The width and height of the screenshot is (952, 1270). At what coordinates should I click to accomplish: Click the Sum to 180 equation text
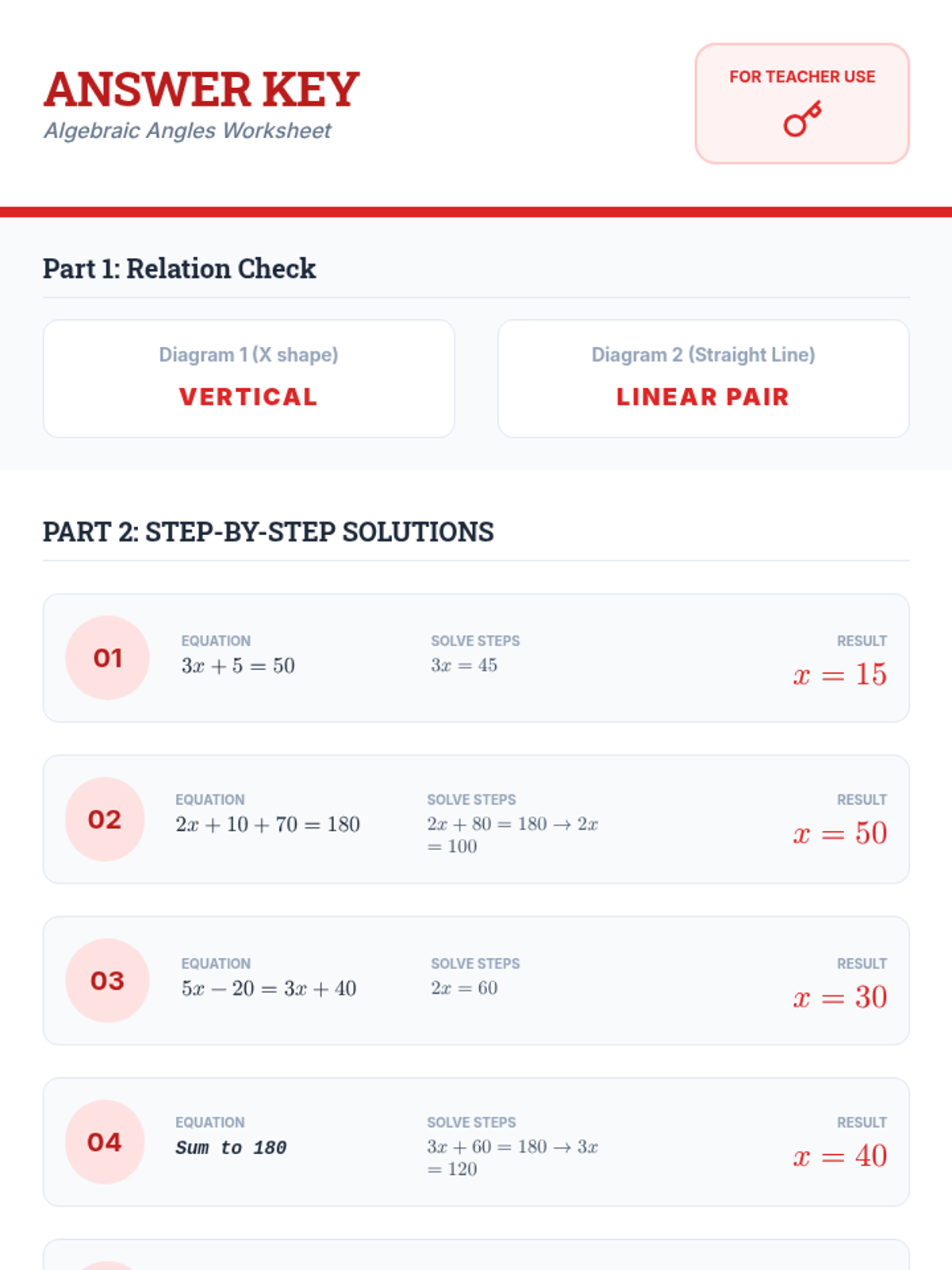[x=231, y=1148]
